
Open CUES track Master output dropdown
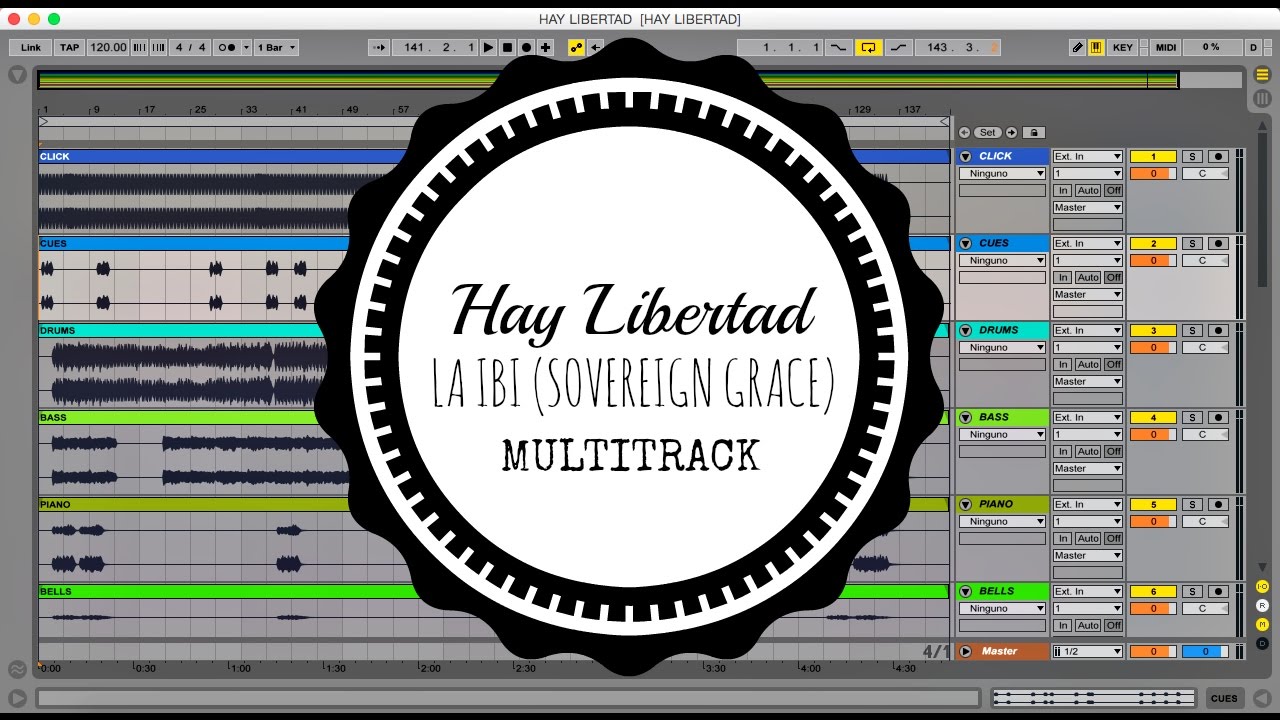tap(1088, 294)
